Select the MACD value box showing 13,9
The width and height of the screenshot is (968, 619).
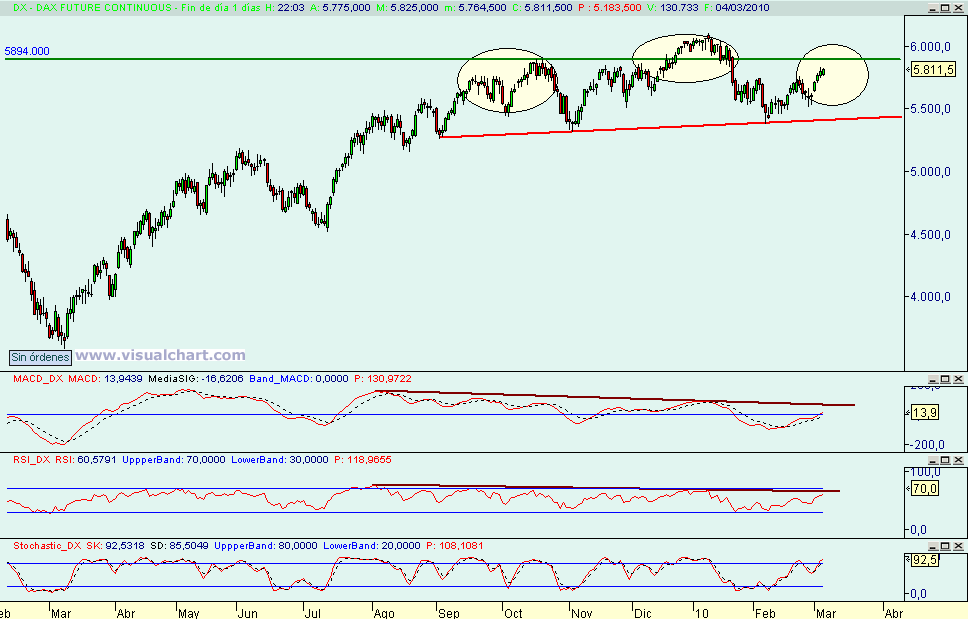coord(927,412)
